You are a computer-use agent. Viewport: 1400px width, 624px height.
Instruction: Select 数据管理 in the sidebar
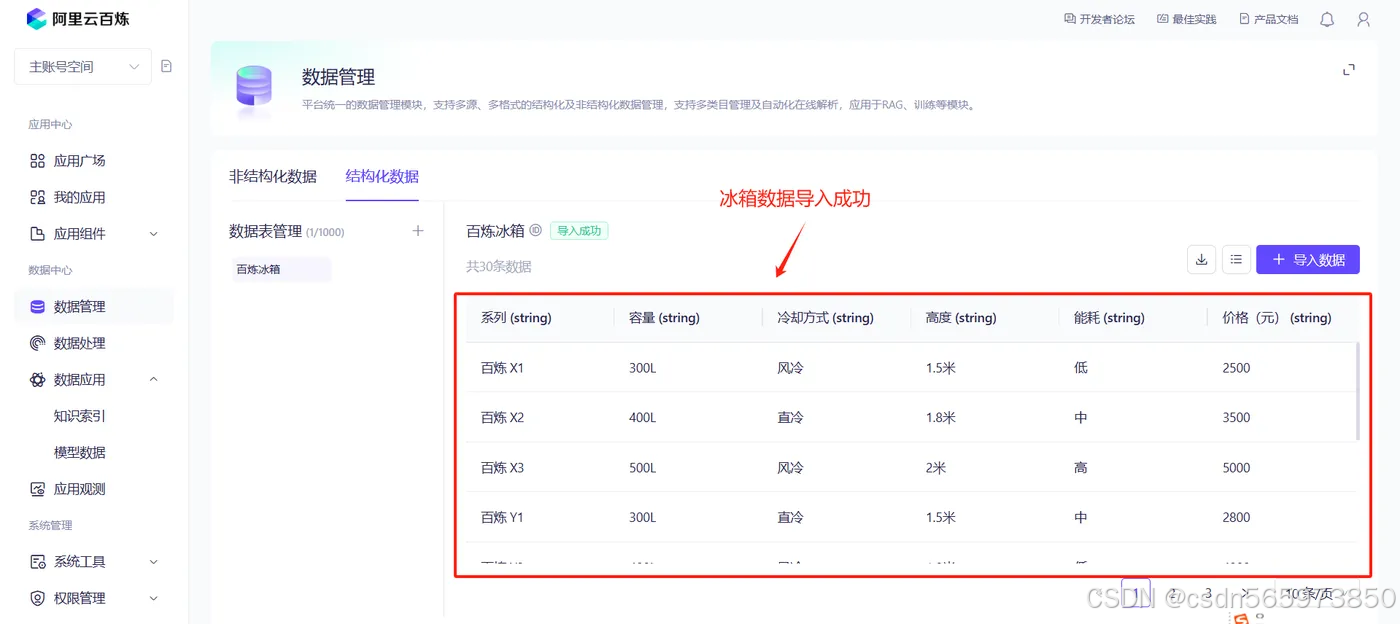[x=93, y=307]
